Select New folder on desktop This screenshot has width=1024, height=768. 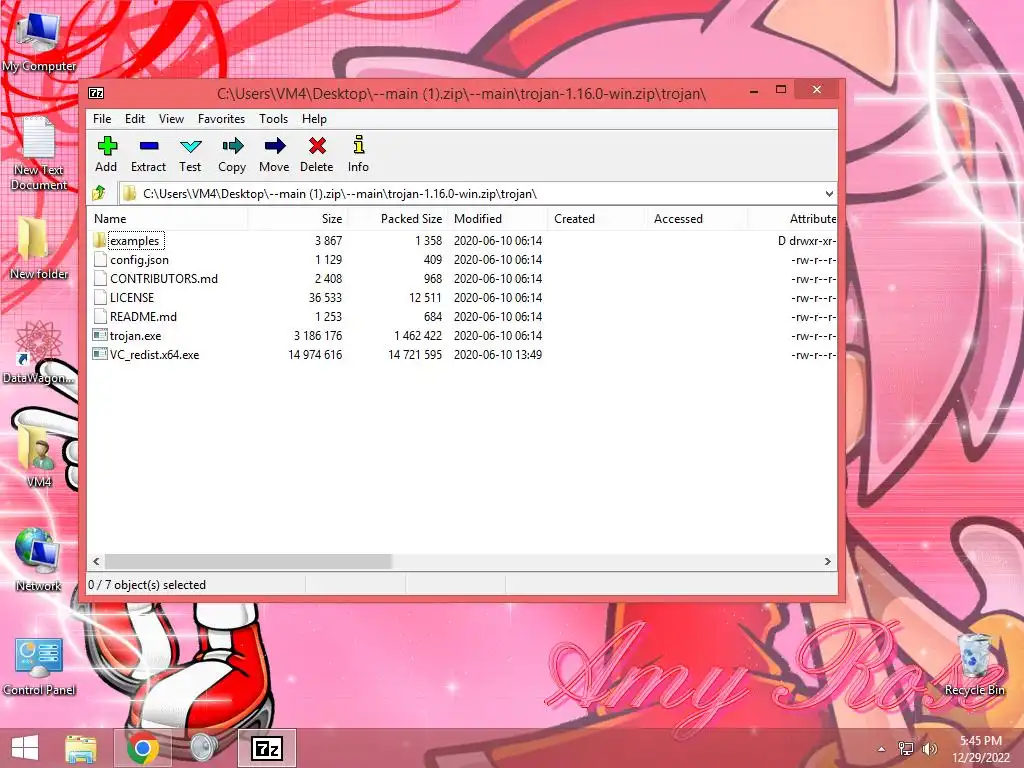tap(39, 248)
